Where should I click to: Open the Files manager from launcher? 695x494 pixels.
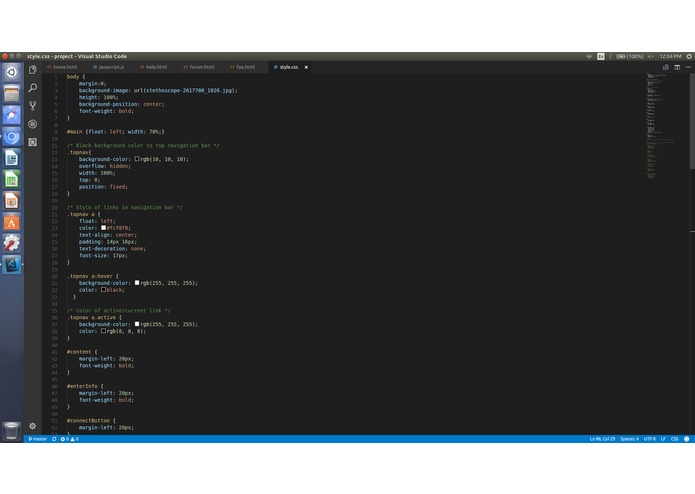pos(12,93)
